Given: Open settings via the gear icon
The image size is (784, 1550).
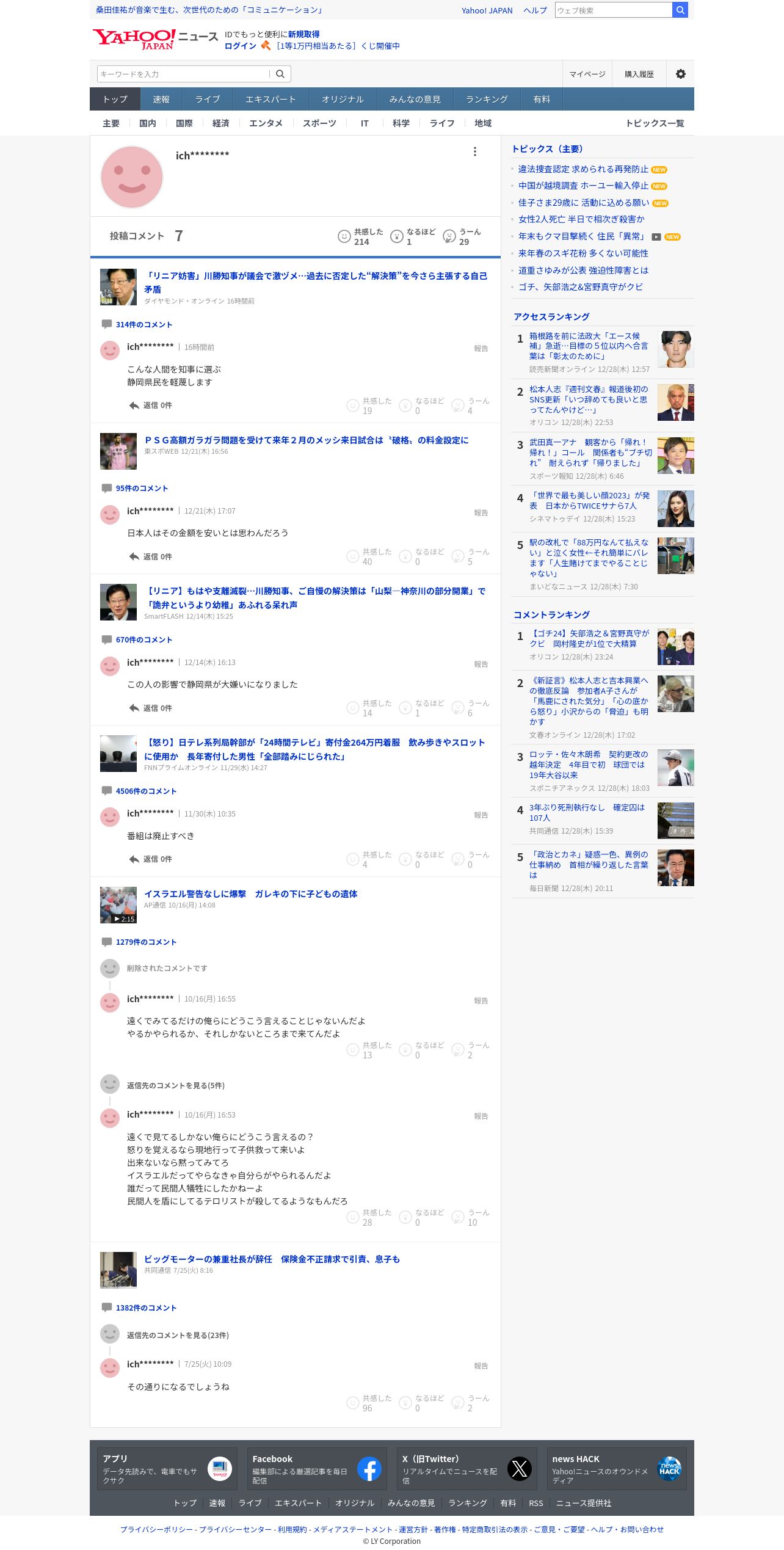Looking at the screenshot, I should pyautogui.click(x=680, y=74).
